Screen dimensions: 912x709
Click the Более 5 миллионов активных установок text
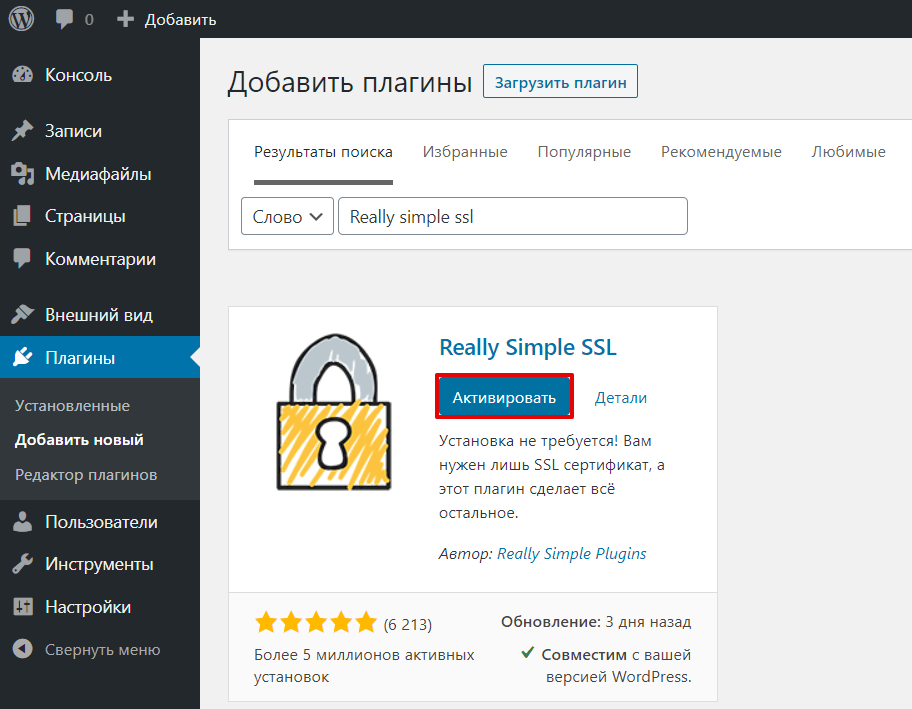point(364,665)
